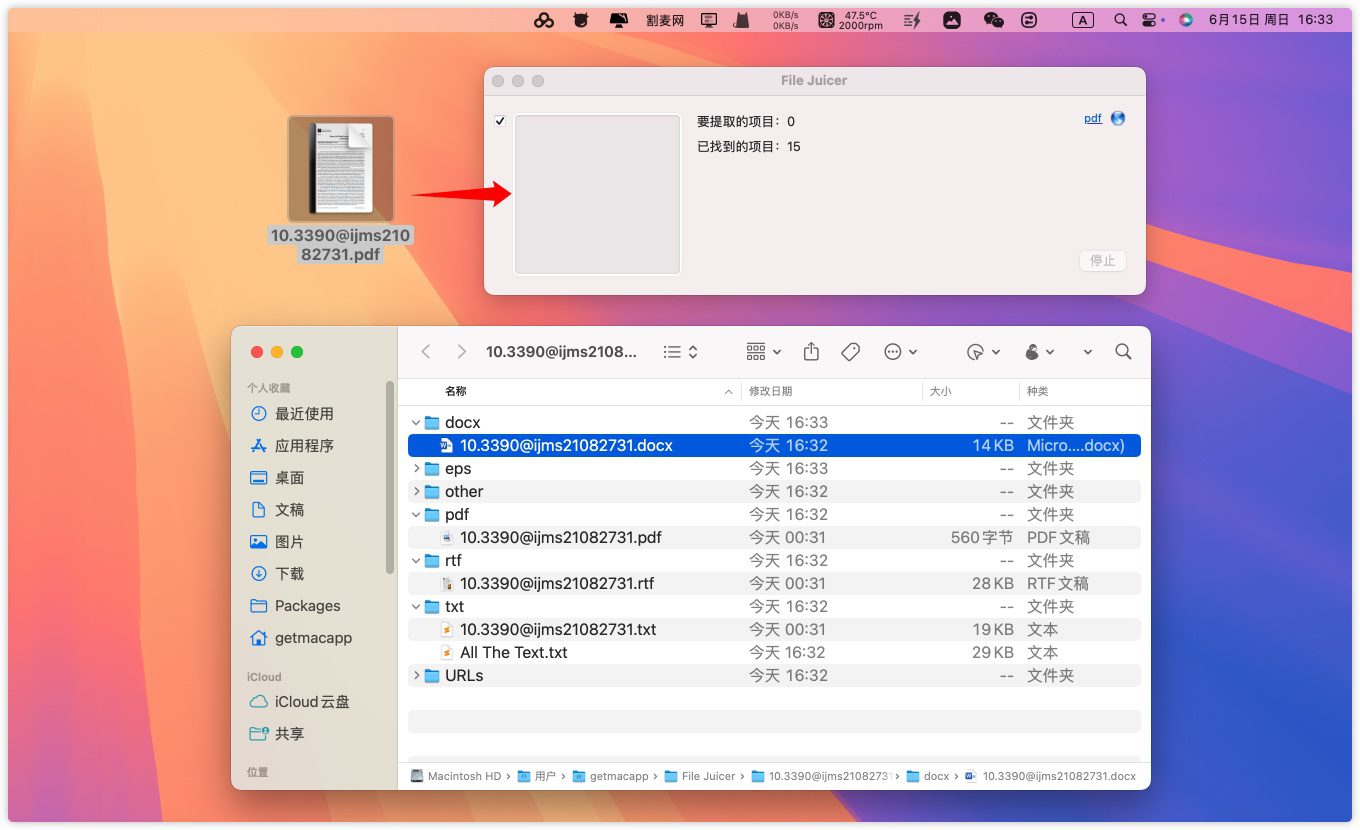
Task: Open Finder search magnifier icon
Action: click(x=1123, y=352)
